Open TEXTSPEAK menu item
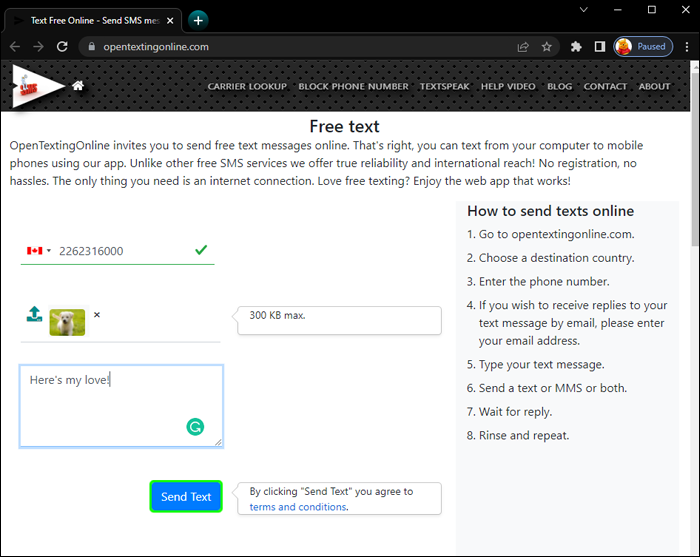This screenshot has height=557, width=700. pyautogui.click(x=445, y=87)
